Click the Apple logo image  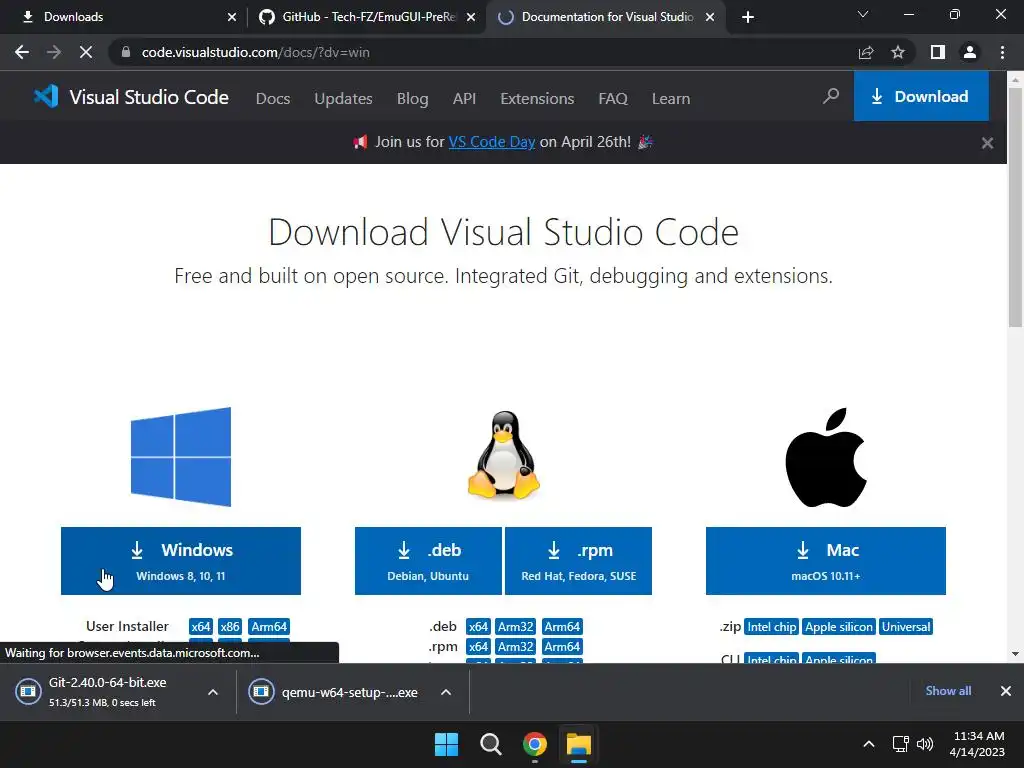(x=825, y=457)
